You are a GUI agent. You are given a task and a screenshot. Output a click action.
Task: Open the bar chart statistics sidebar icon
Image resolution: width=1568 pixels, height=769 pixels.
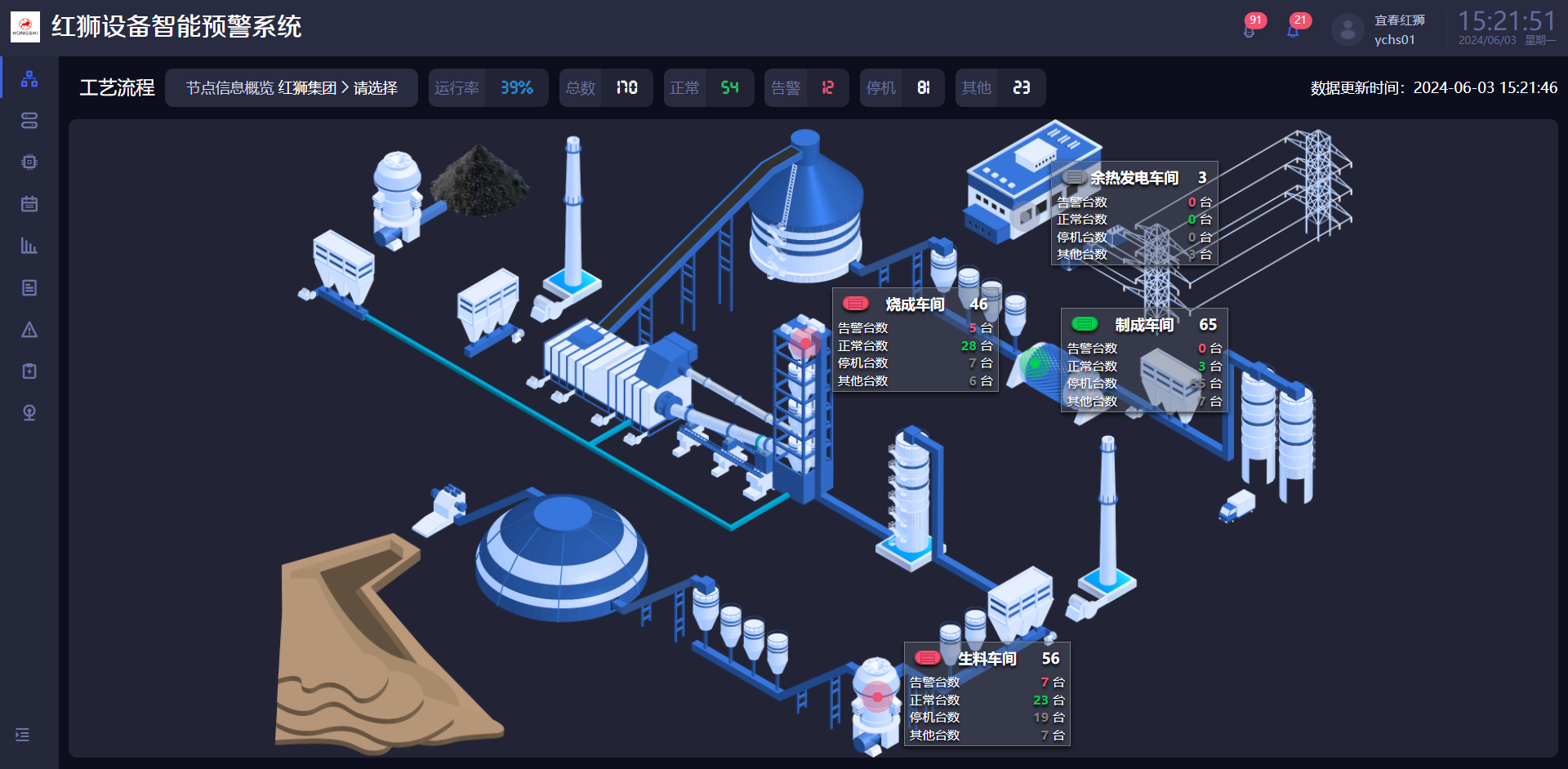29,246
